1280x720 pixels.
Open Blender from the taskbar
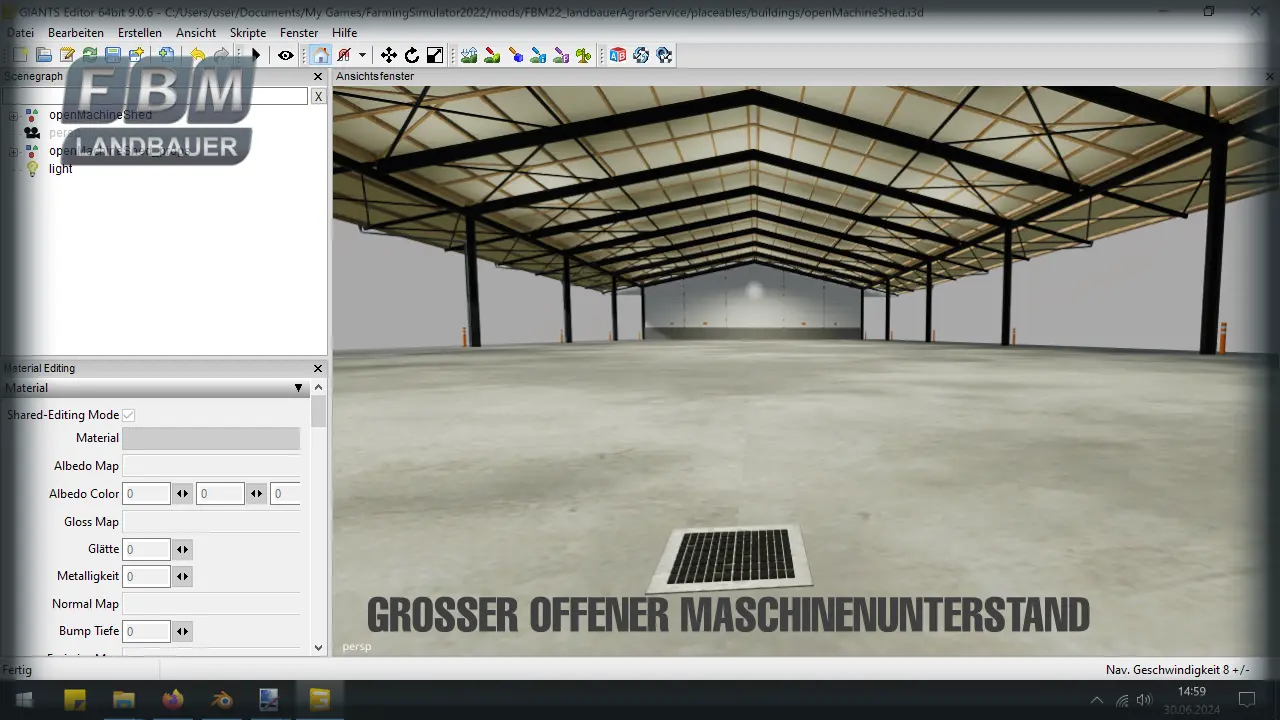click(x=221, y=699)
